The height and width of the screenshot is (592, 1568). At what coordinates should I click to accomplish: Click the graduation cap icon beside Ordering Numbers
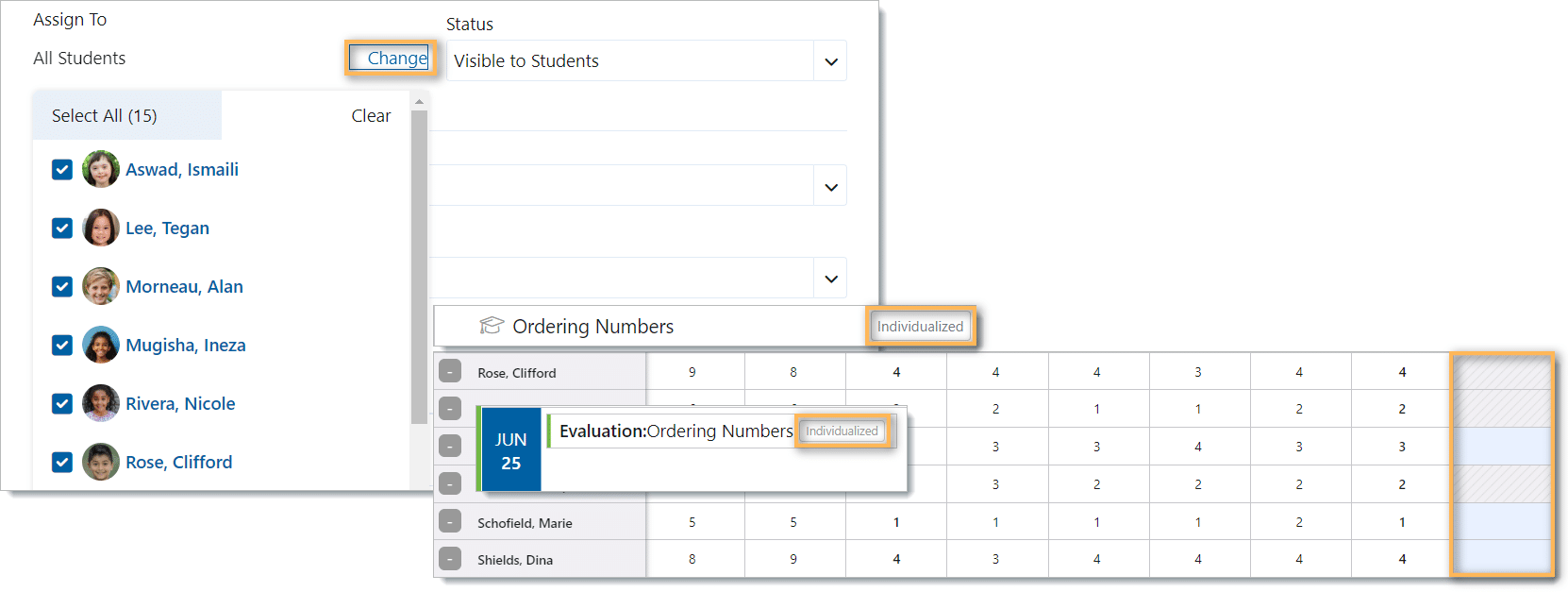click(491, 326)
